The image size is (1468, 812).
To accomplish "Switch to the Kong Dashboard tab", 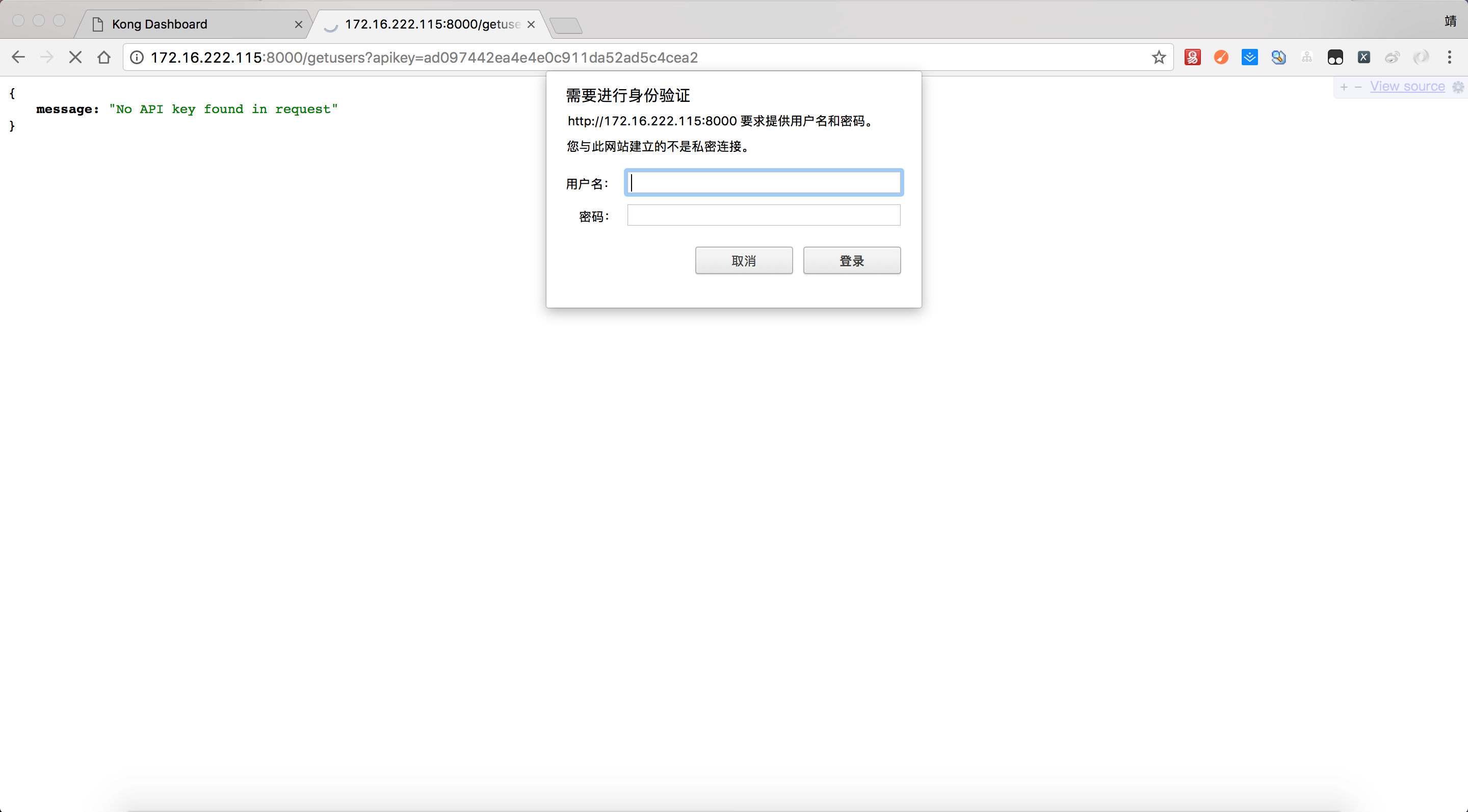I will pos(194,24).
